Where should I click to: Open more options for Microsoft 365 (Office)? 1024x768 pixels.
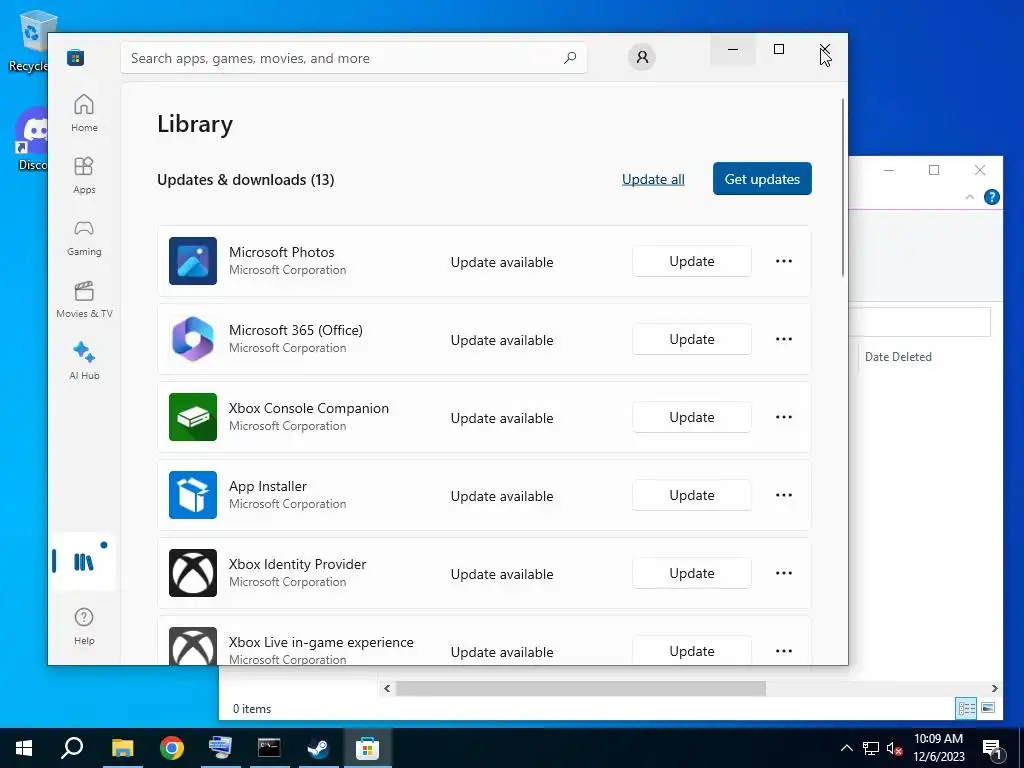784,339
